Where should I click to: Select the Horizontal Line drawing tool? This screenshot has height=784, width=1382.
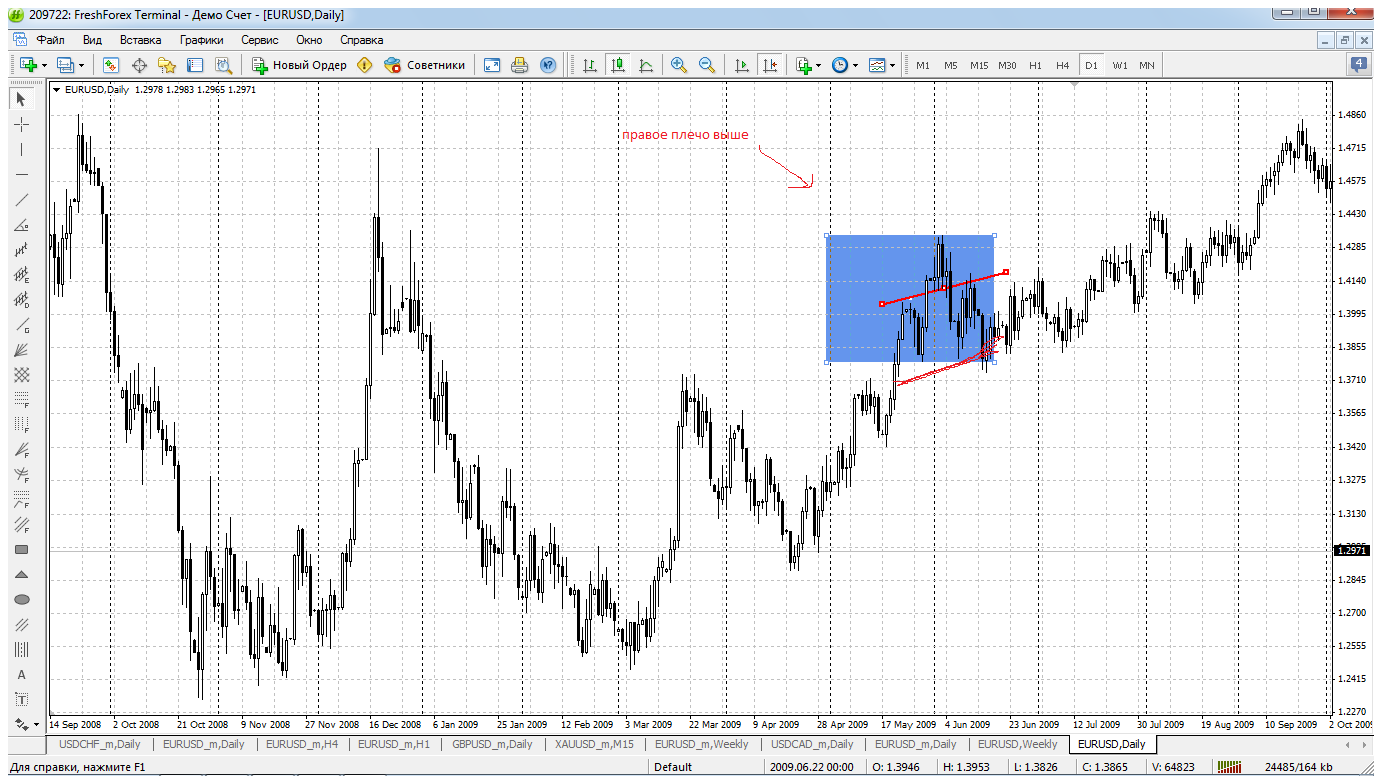click(x=22, y=174)
